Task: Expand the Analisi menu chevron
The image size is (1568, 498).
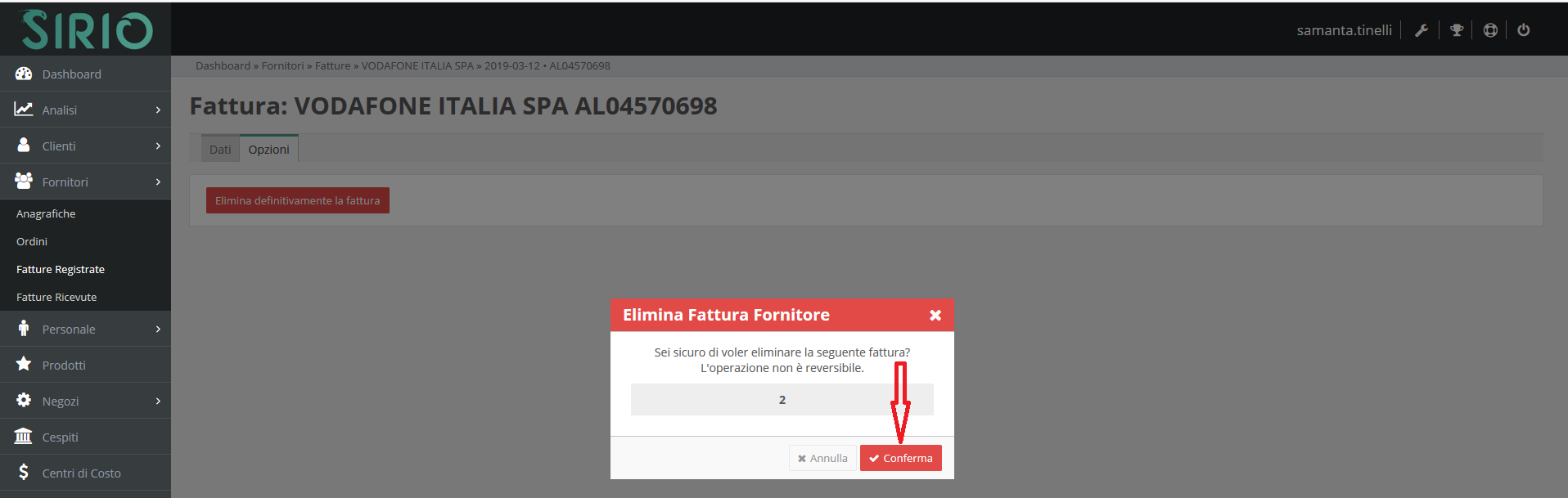Action: pyautogui.click(x=158, y=110)
